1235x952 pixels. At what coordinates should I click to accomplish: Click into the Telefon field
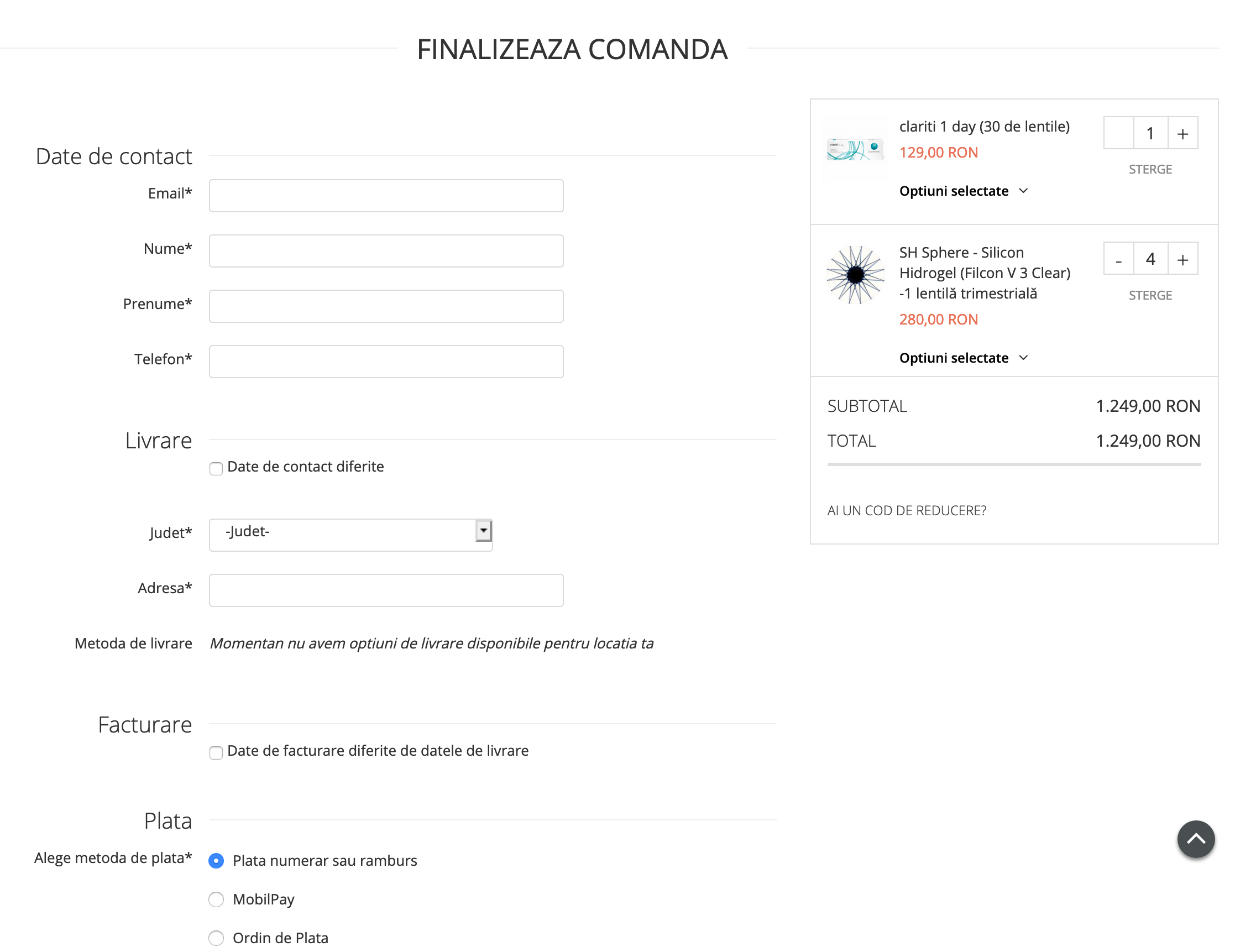[x=386, y=362]
